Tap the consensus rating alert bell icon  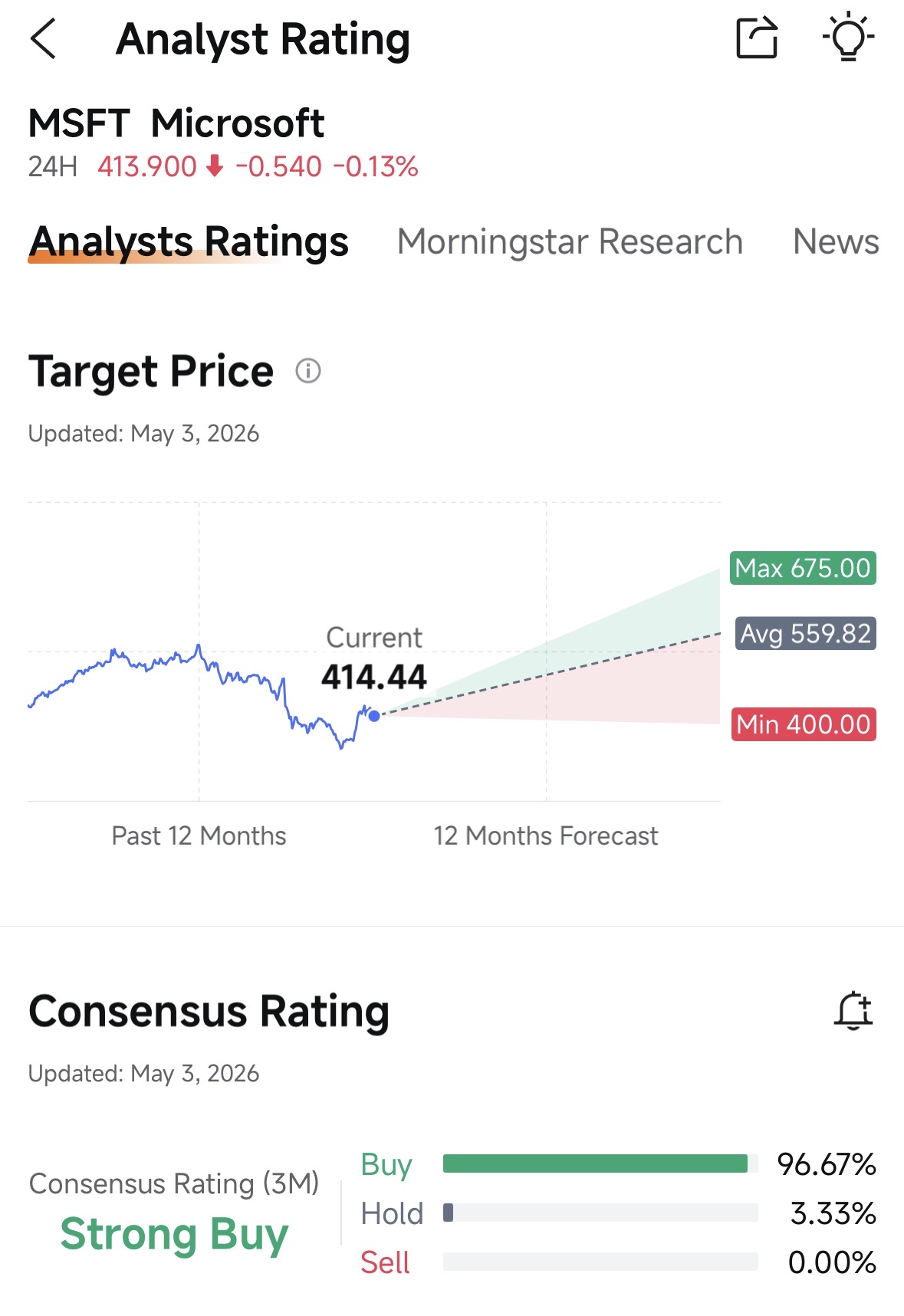pyautogui.click(x=853, y=1010)
